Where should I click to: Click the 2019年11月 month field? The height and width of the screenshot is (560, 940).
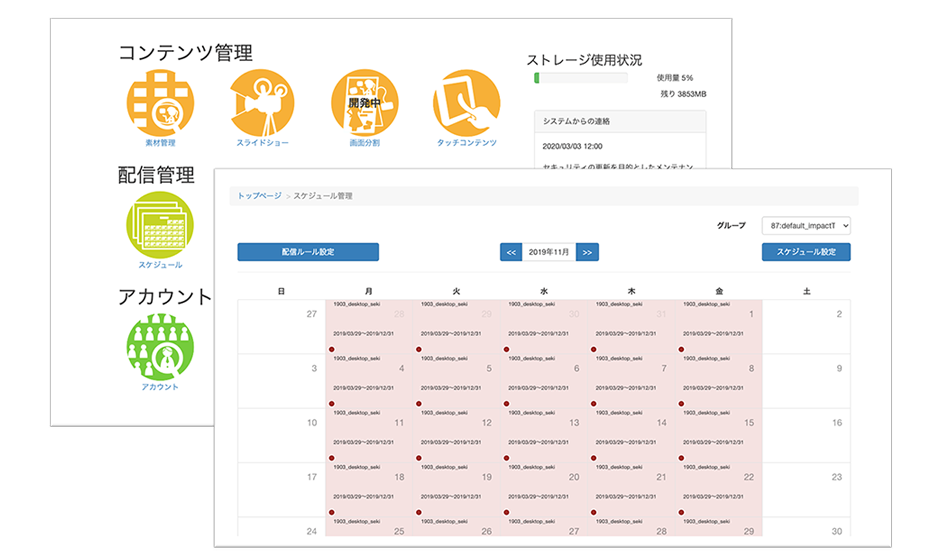(x=549, y=252)
